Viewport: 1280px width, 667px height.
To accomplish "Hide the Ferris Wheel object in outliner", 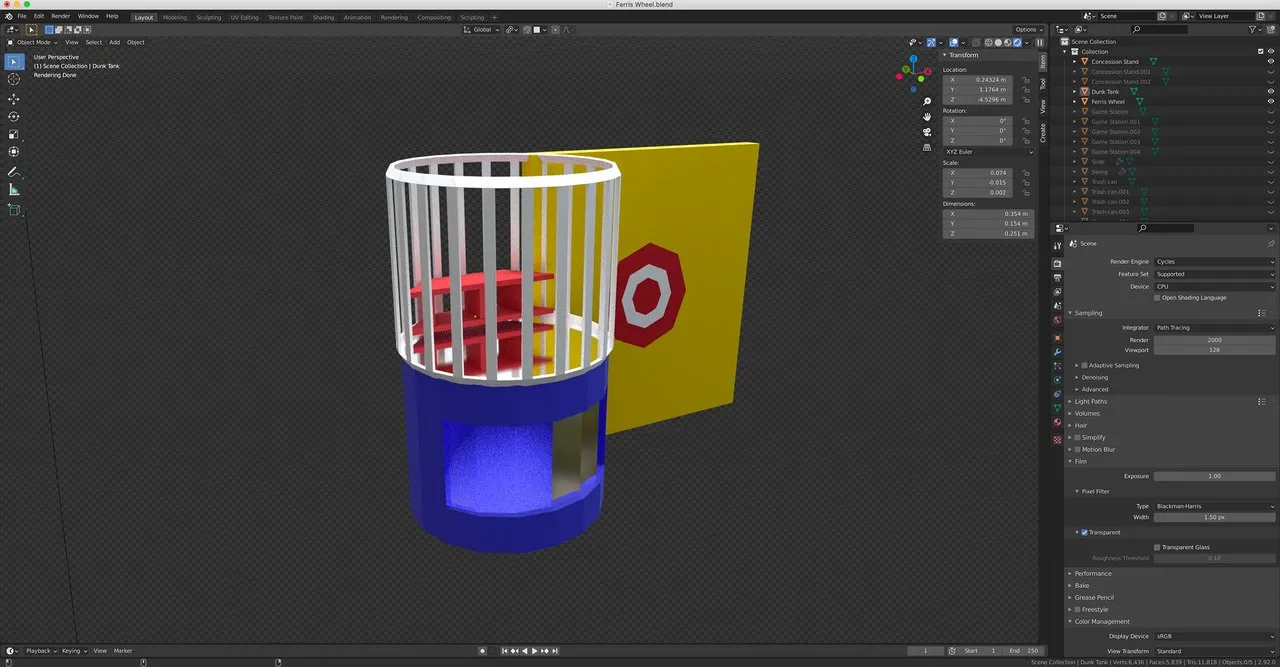I will click(x=1271, y=102).
